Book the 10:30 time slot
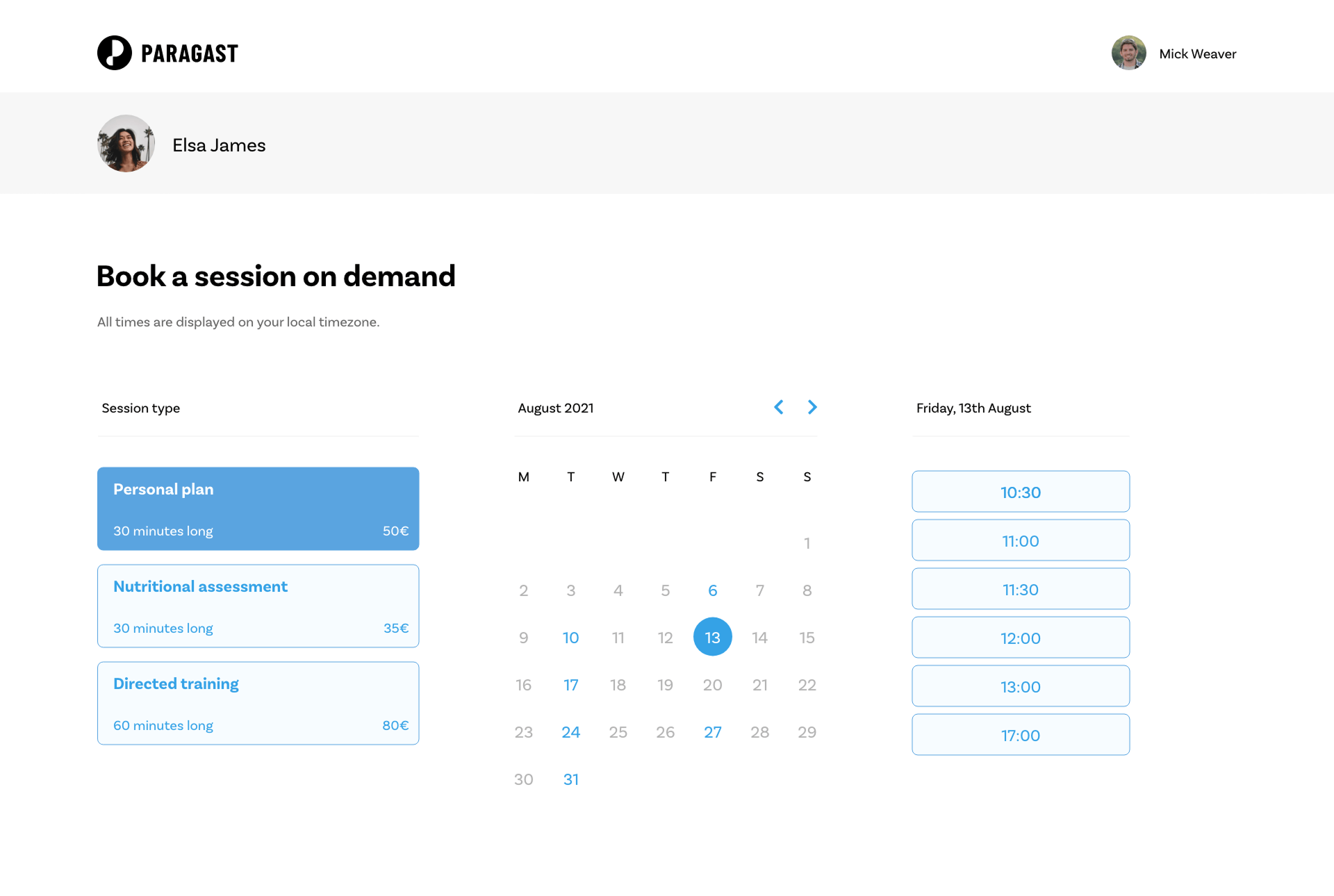This screenshot has height=896, width=1334. coord(1020,491)
